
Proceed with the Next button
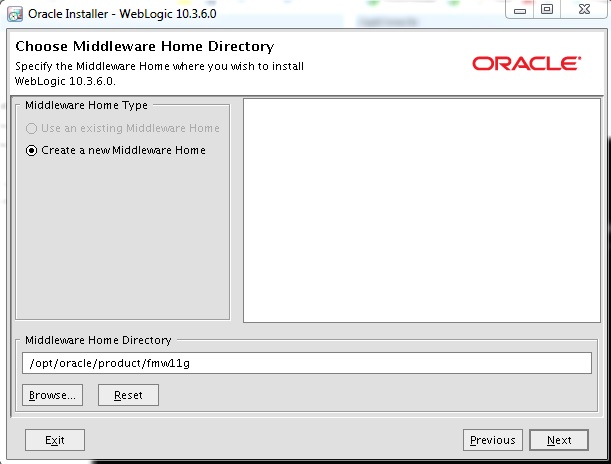point(559,440)
